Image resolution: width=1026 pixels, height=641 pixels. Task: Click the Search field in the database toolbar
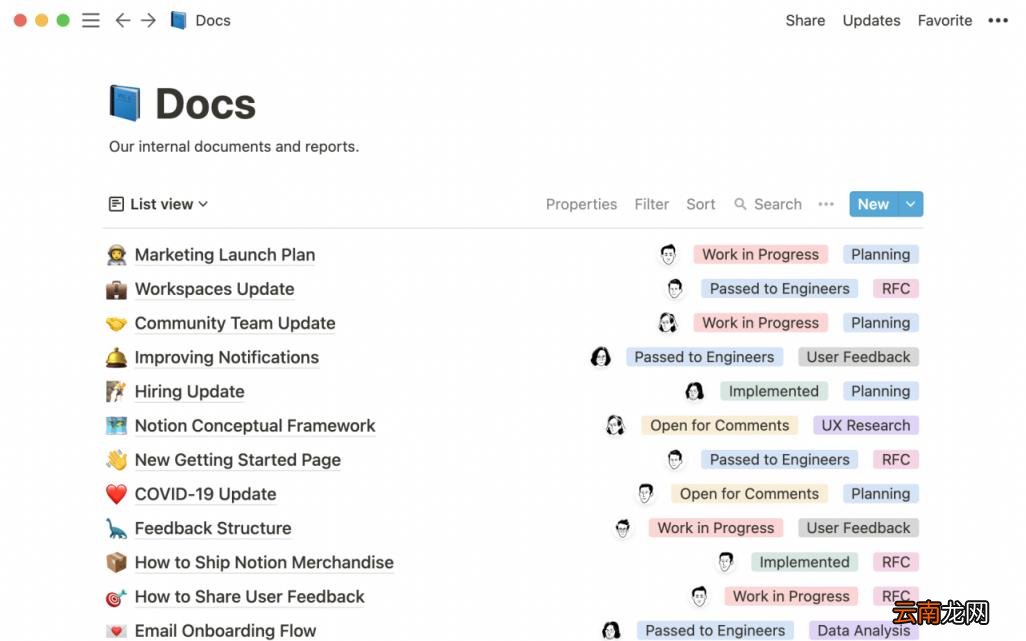tap(768, 204)
